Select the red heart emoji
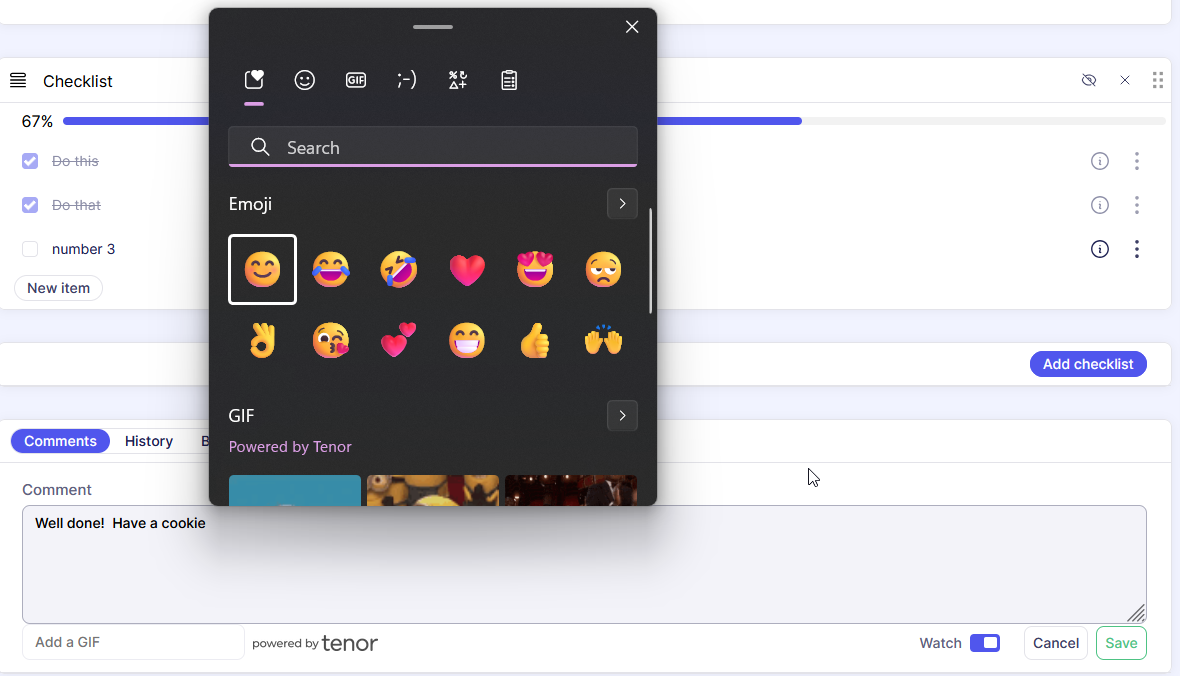 467,270
